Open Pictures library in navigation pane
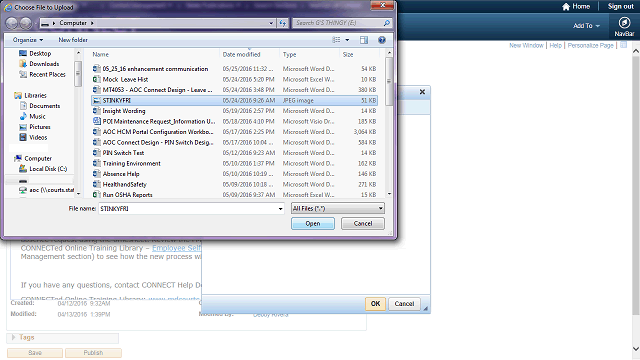 pos(40,127)
